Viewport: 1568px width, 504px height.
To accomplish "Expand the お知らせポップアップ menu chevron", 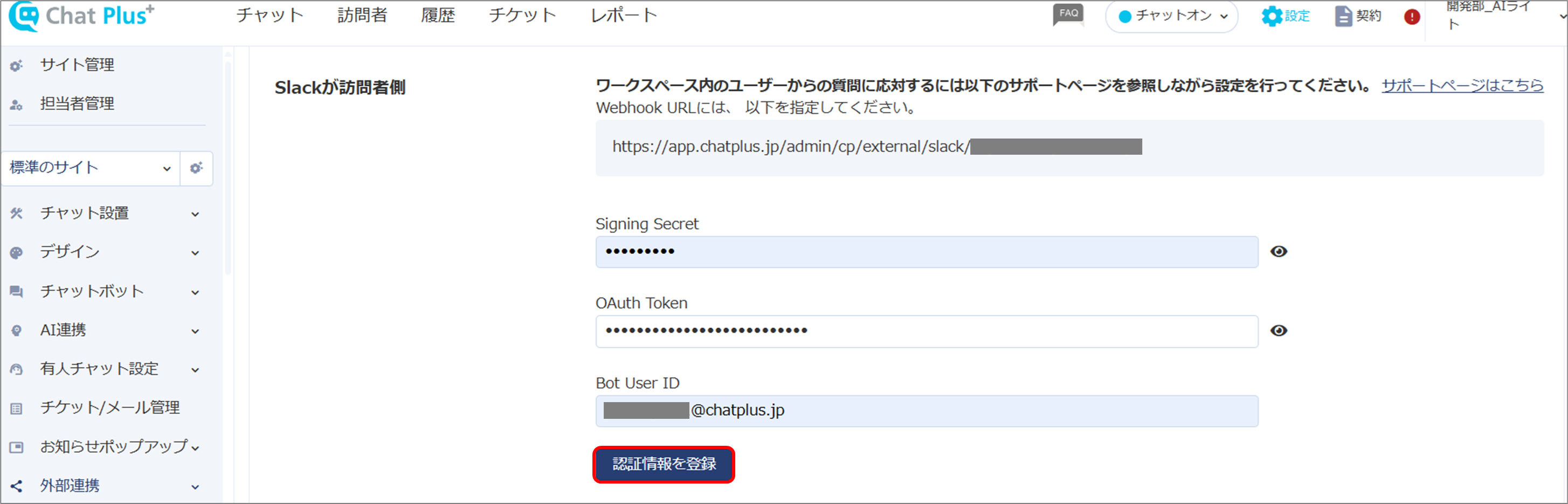I will click(x=195, y=448).
